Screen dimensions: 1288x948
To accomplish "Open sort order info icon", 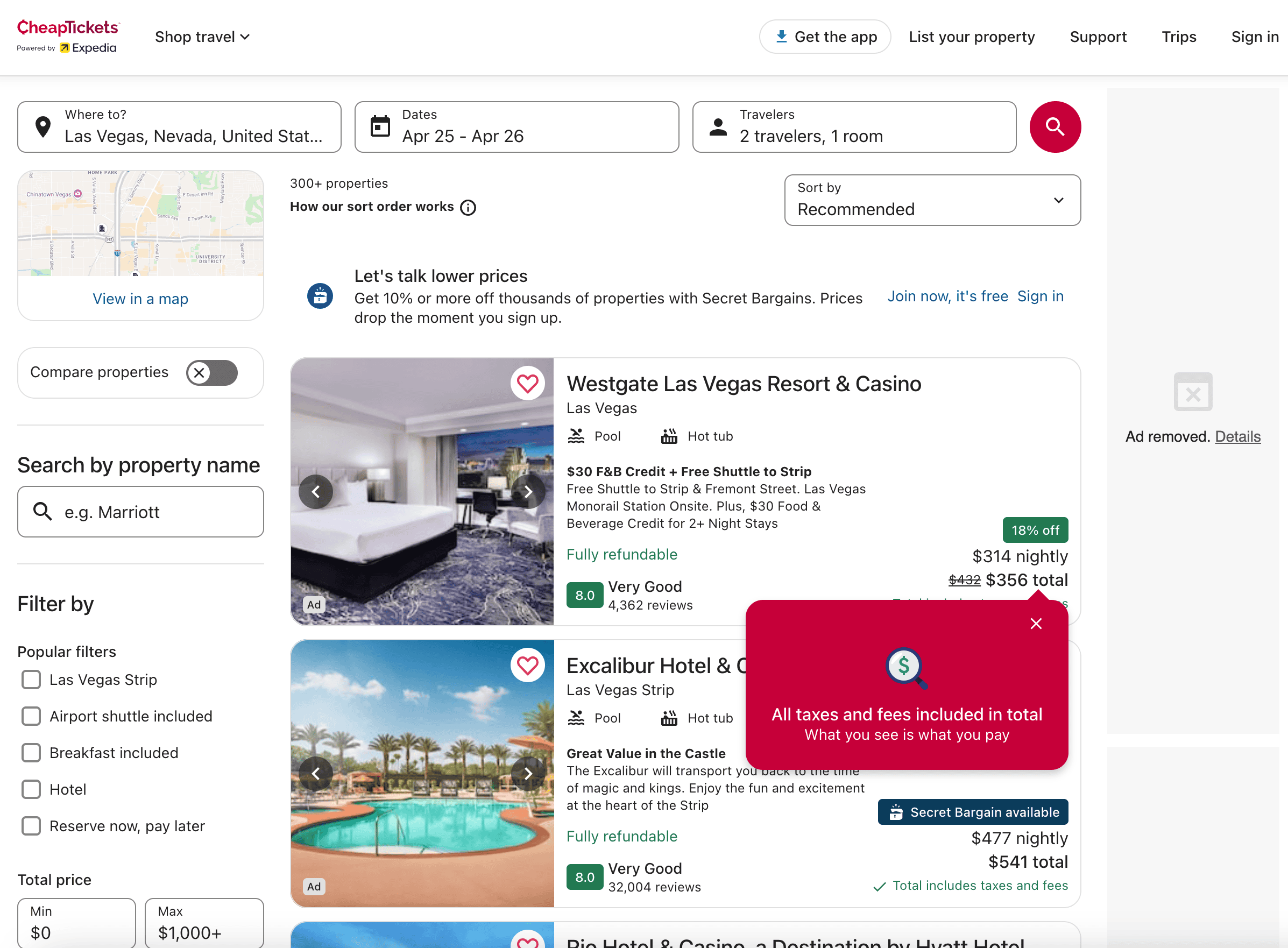I will [468, 207].
